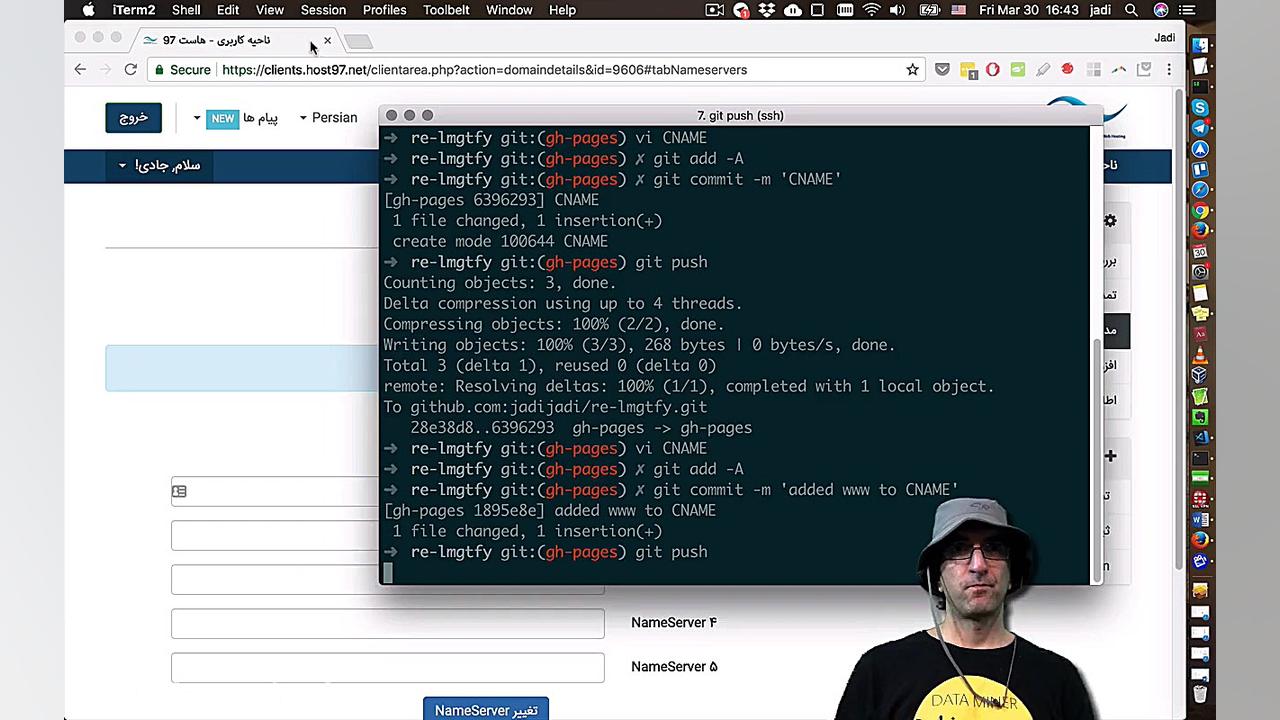Screen dimensions: 1280x720
Task: Click the 'create mode 100644 CNAME' terminal line
Action: coord(500,241)
